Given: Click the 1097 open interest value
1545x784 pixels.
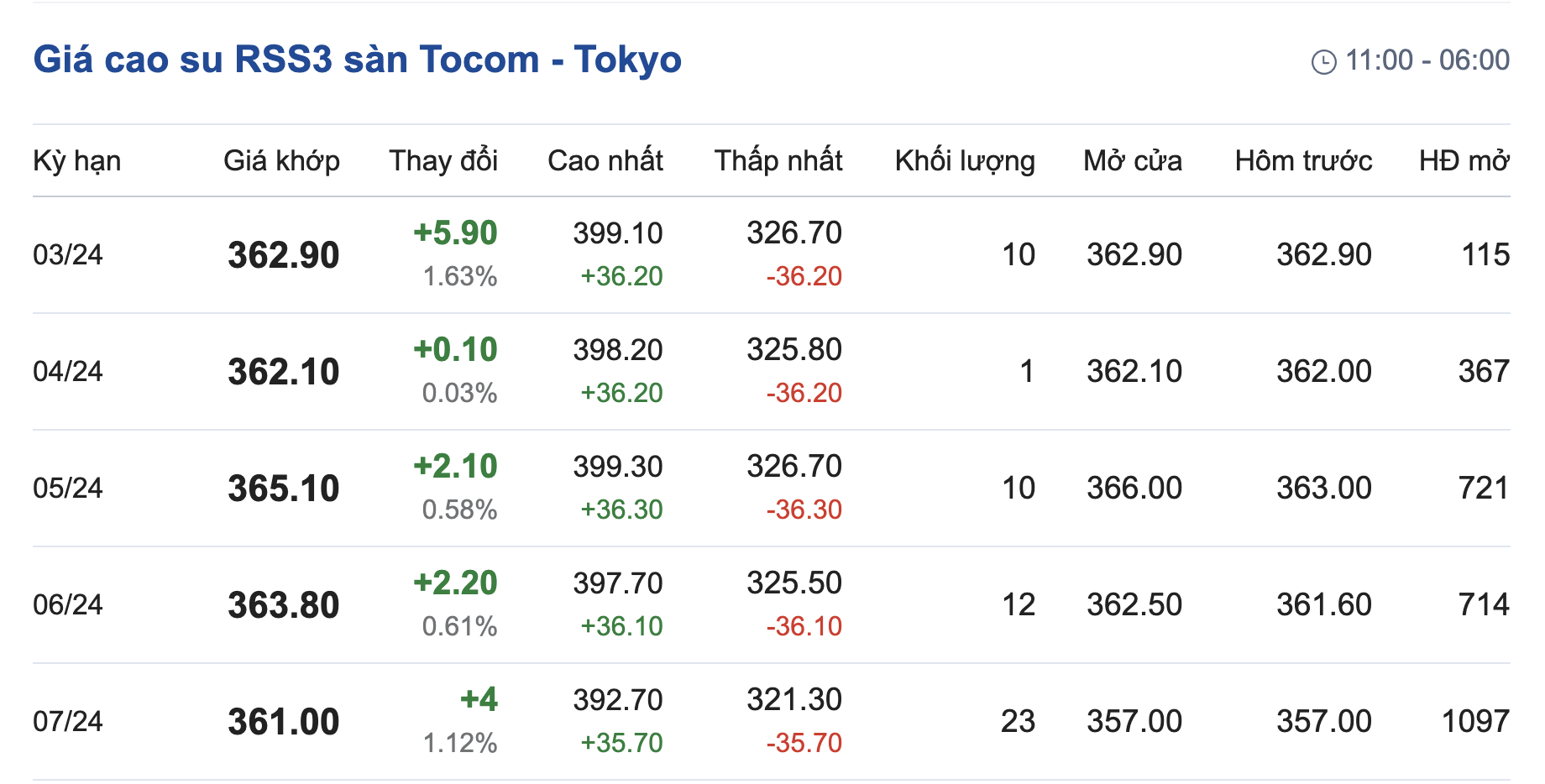Looking at the screenshot, I should click(x=1474, y=721).
